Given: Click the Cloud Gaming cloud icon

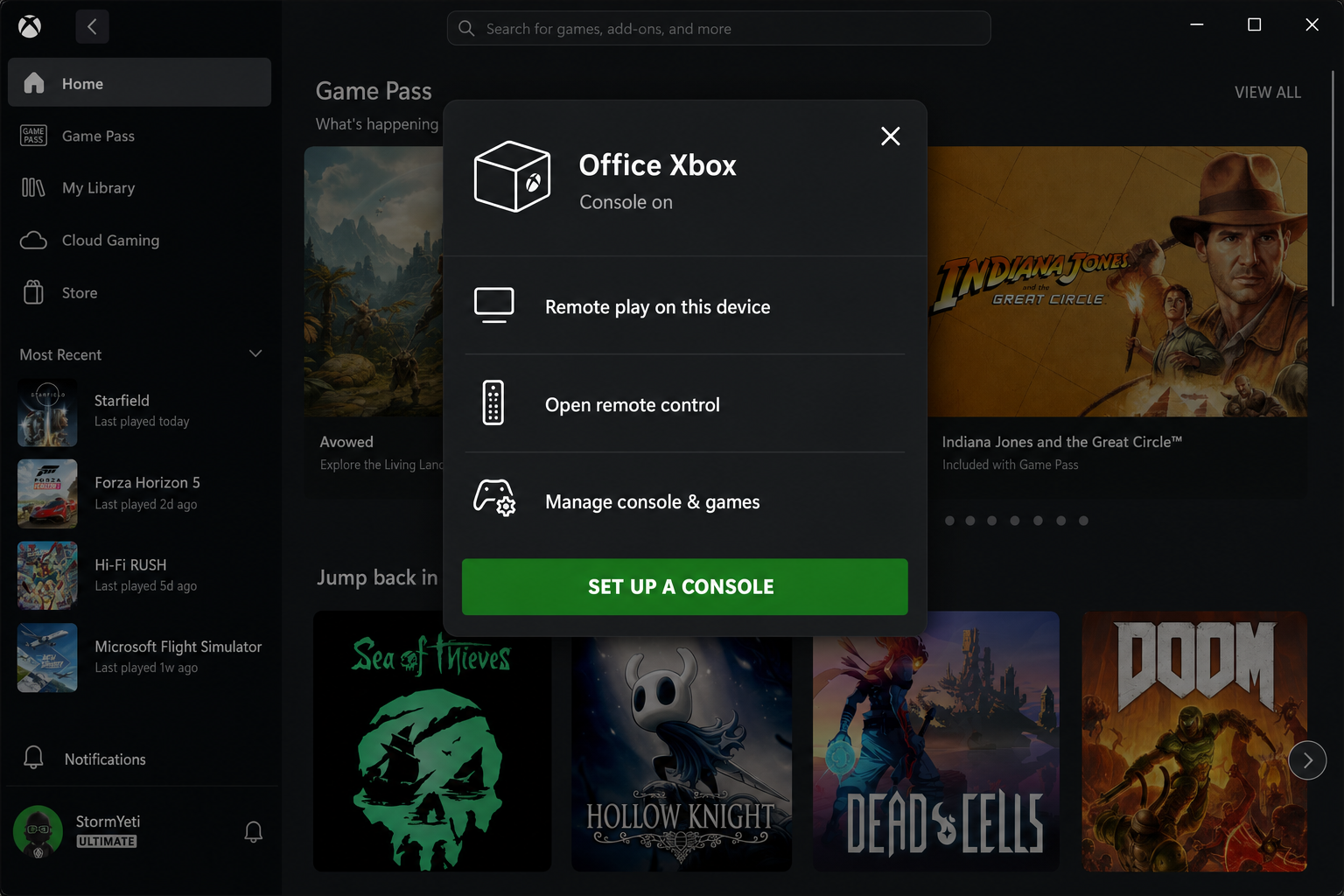Looking at the screenshot, I should 33,240.
